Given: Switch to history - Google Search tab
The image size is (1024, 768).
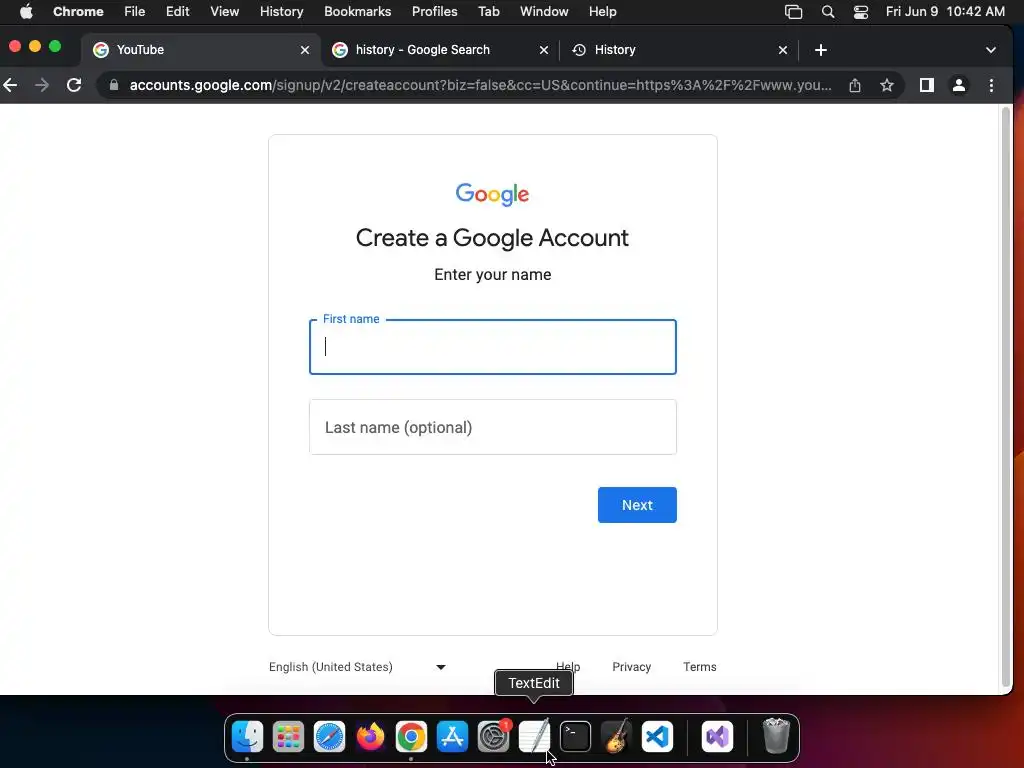Looking at the screenshot, I should [x=440, y=50].
